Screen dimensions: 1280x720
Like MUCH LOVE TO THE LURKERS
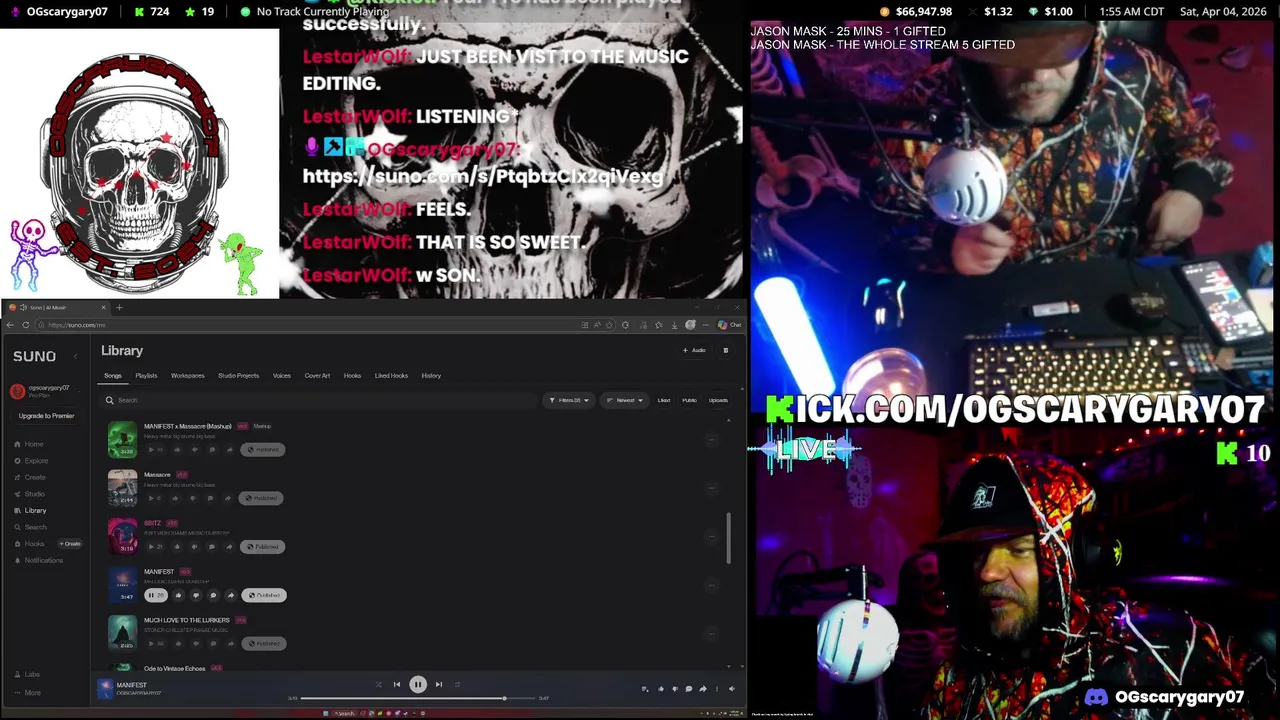pyautogui.click(x=178, y=644)
